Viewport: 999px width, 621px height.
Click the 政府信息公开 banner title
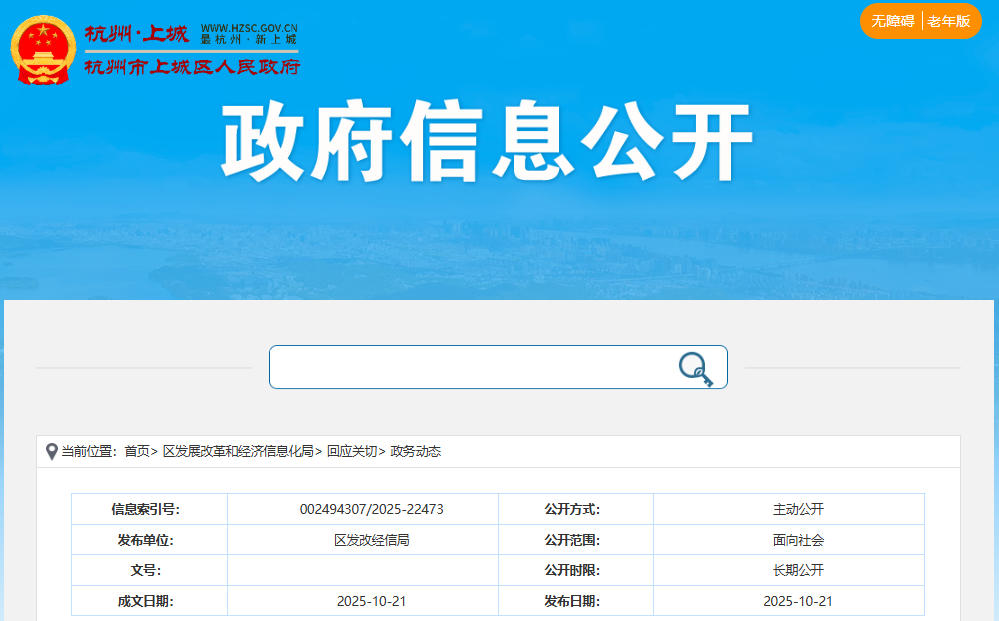coord(487,143)
